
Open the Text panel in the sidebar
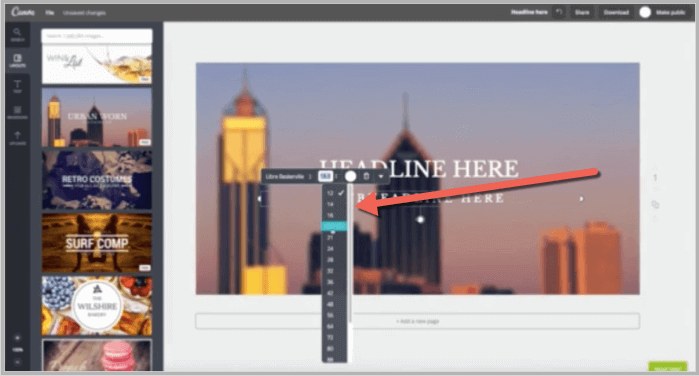17,86
